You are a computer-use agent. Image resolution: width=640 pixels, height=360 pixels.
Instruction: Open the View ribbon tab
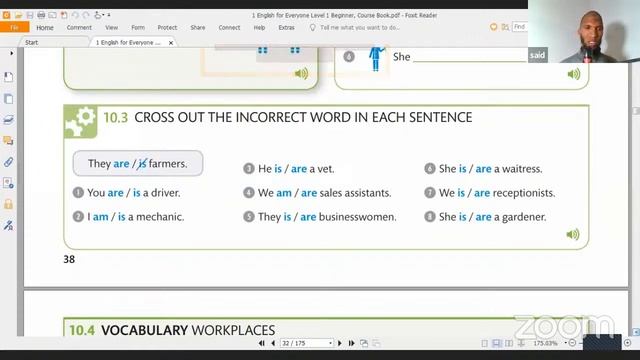[111, 28]
